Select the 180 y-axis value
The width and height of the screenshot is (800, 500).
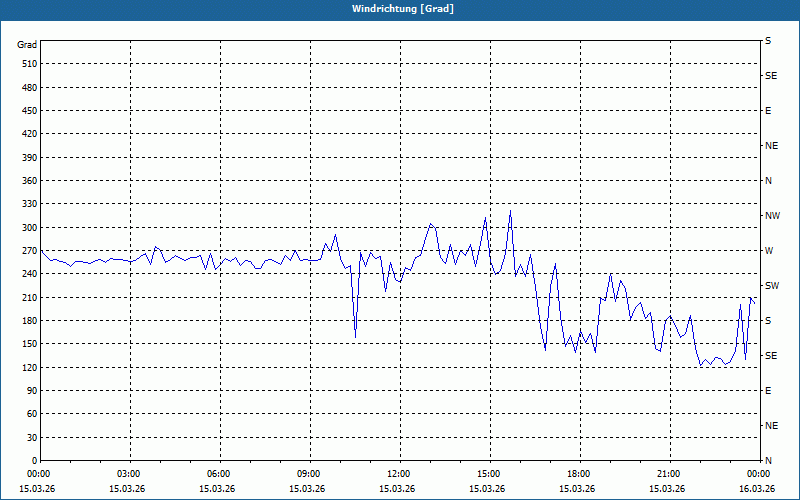point(29,320)
